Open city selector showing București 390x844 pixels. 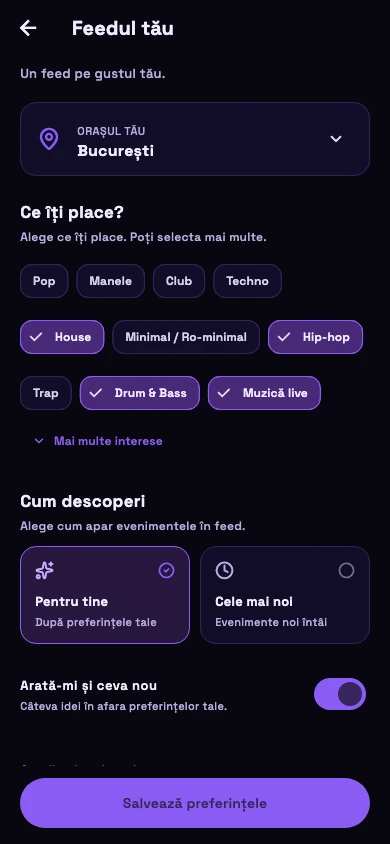tap(195, 139)
